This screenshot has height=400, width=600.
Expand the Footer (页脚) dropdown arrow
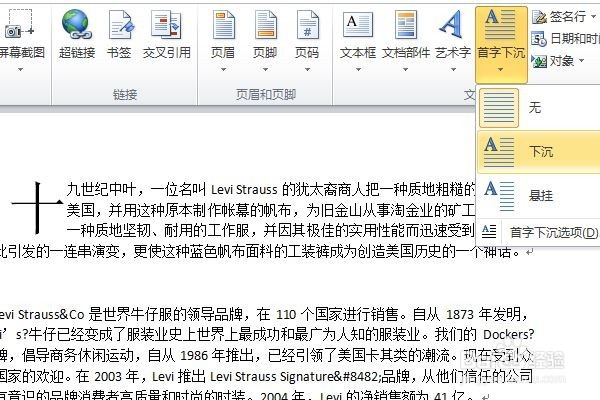pos(265,70)
